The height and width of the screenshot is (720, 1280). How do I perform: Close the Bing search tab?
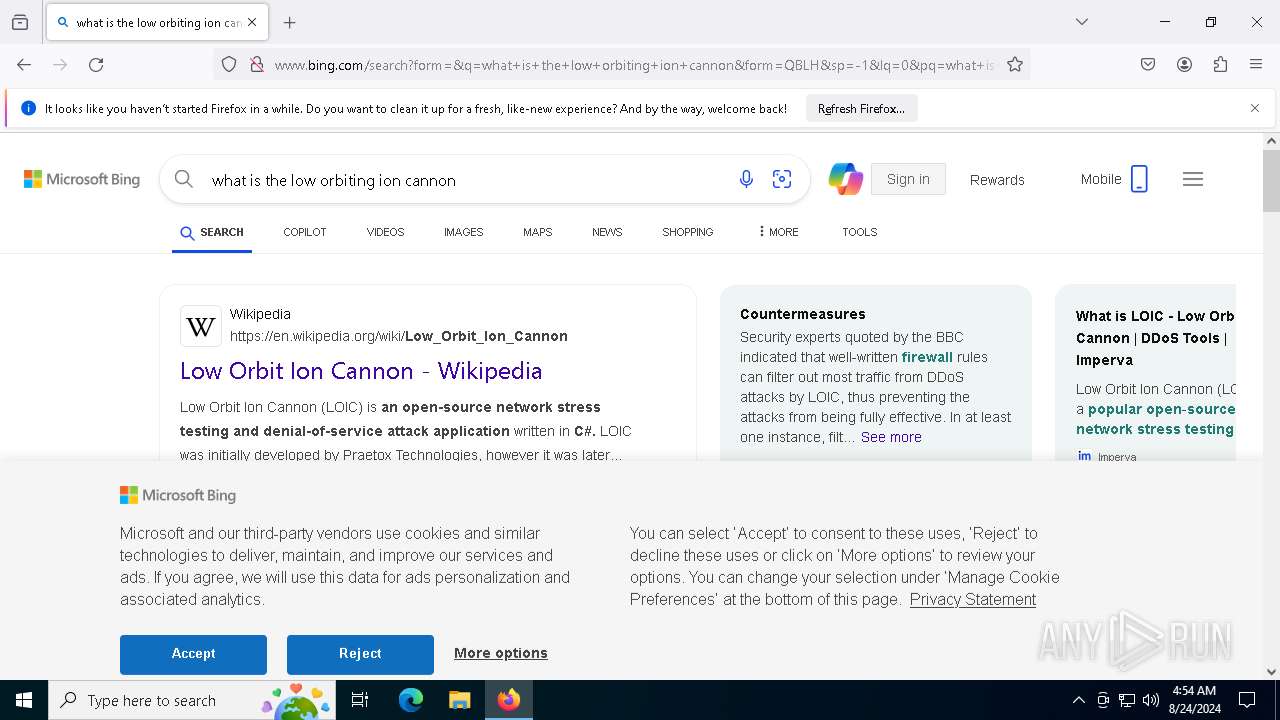click(x=252, y=22)
